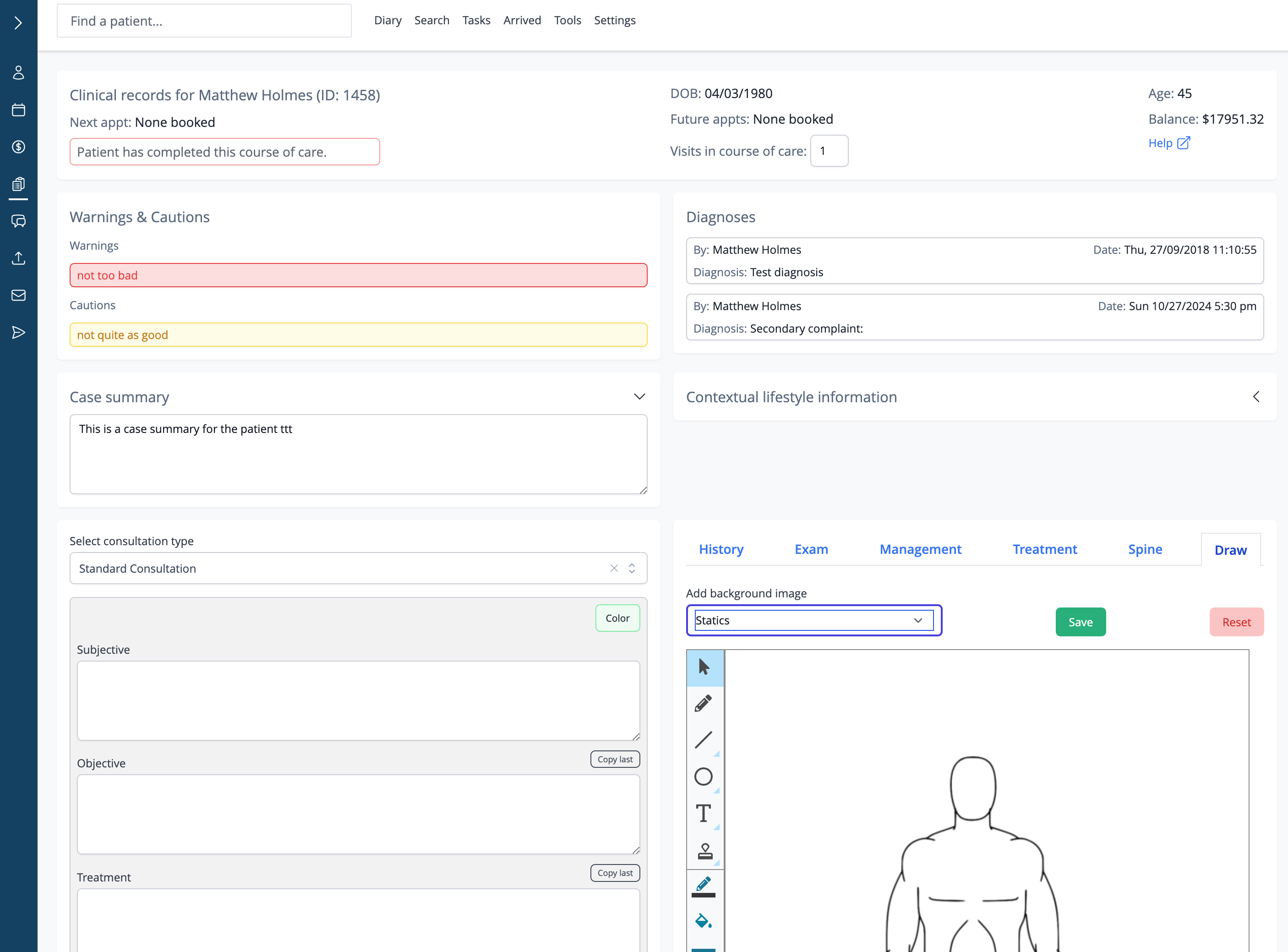This screenshot has height=952, width=1288.
Task: Open the Diary menu
Action: coord(387,20)
